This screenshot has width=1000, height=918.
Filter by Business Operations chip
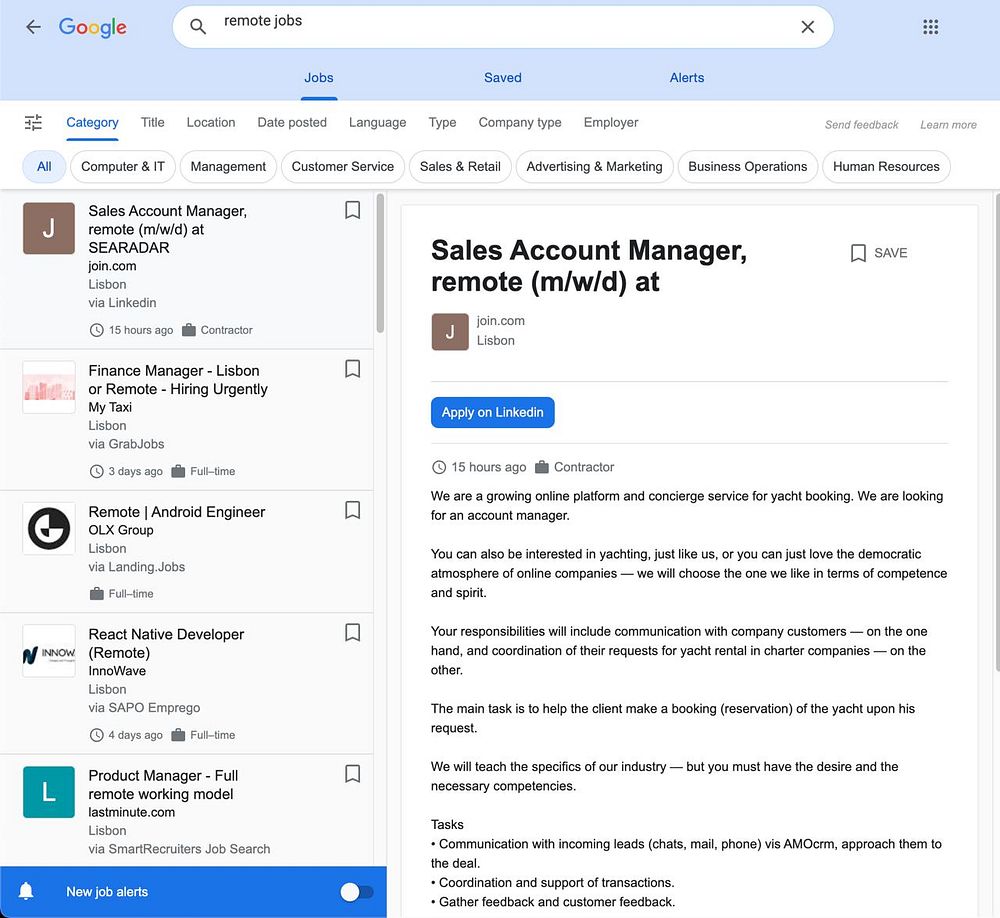pyautogui.click(x=747, y=167)
